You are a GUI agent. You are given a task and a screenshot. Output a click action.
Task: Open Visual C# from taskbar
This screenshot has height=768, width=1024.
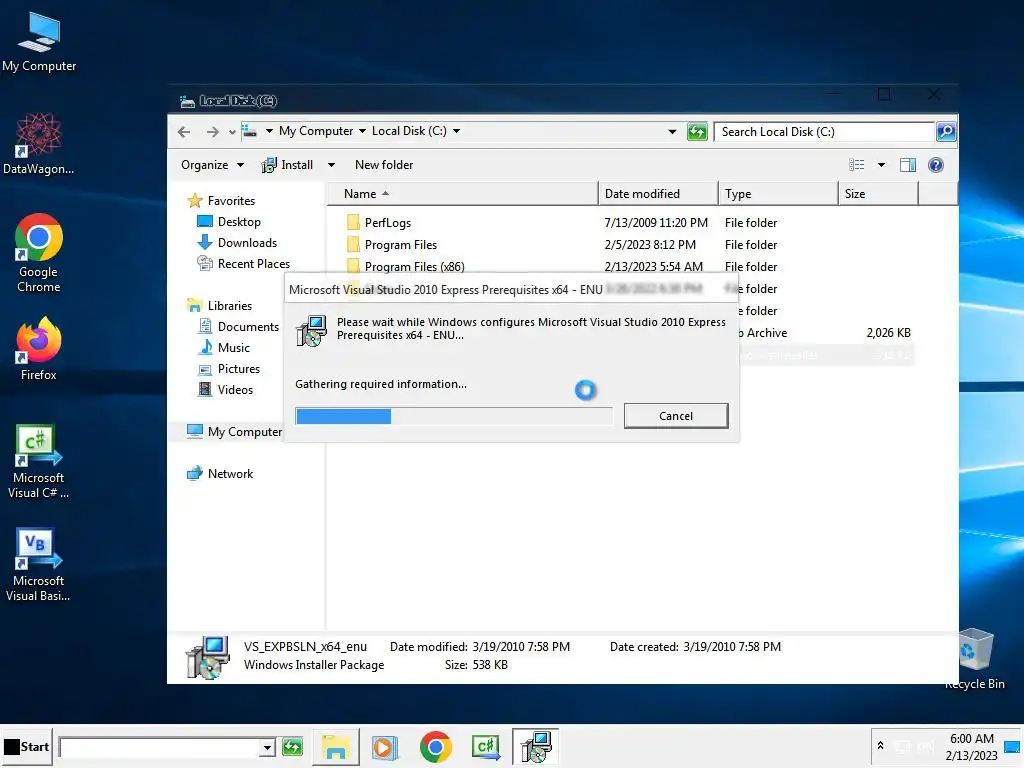486,747
